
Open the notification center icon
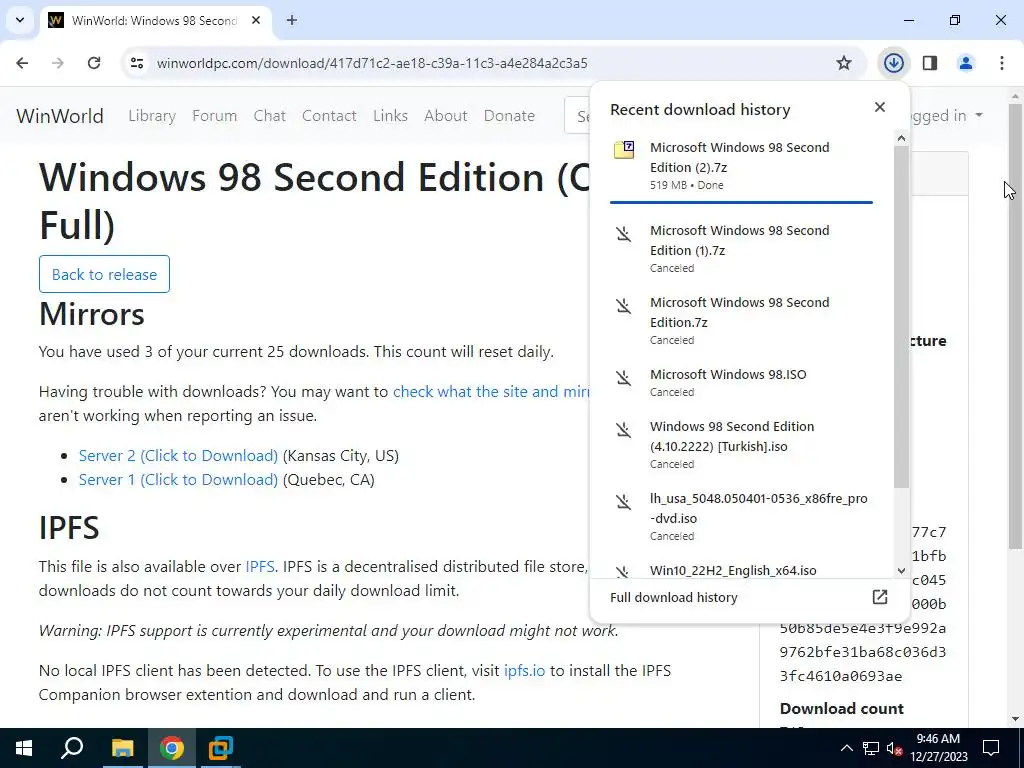991,748
